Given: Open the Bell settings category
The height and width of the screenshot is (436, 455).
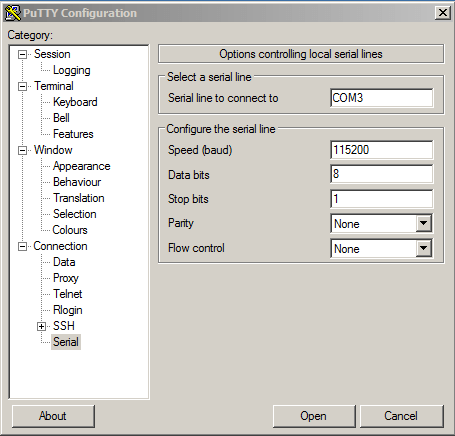Looking at the screenshot, I should 61,118.
